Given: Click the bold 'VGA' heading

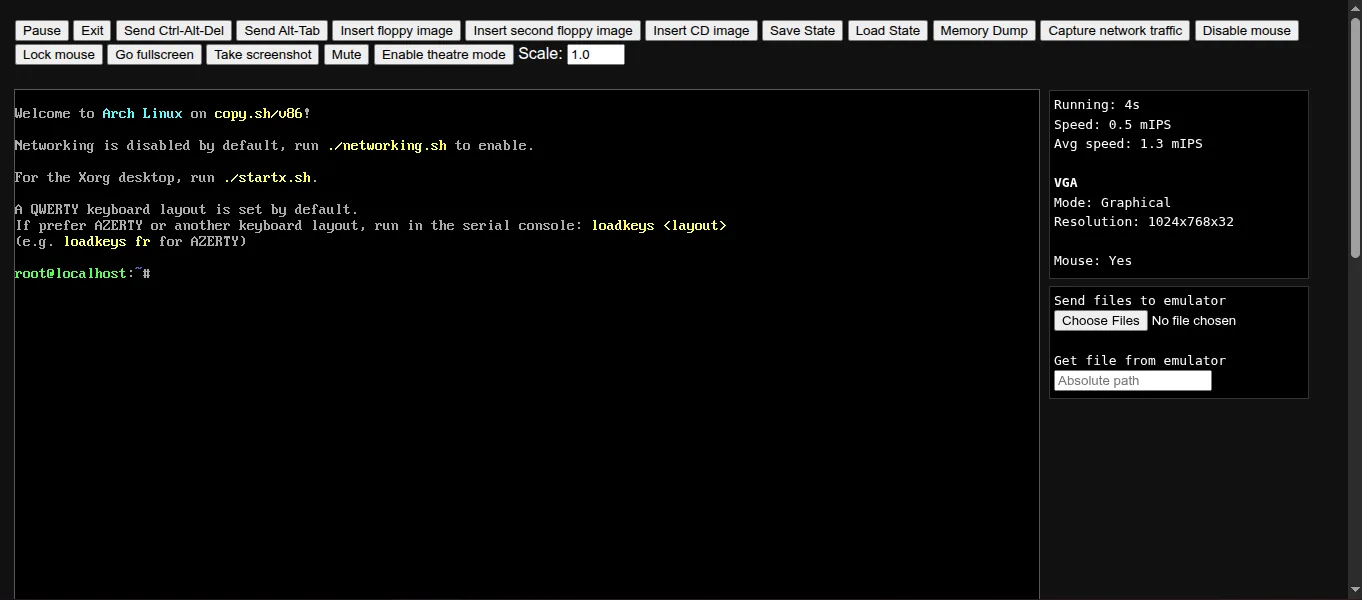Looking at the screenshot, I should click(1066, 183).
